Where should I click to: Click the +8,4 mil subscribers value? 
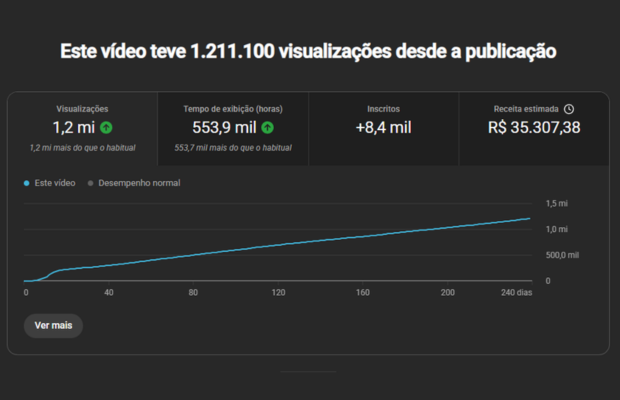click(383, 127)
